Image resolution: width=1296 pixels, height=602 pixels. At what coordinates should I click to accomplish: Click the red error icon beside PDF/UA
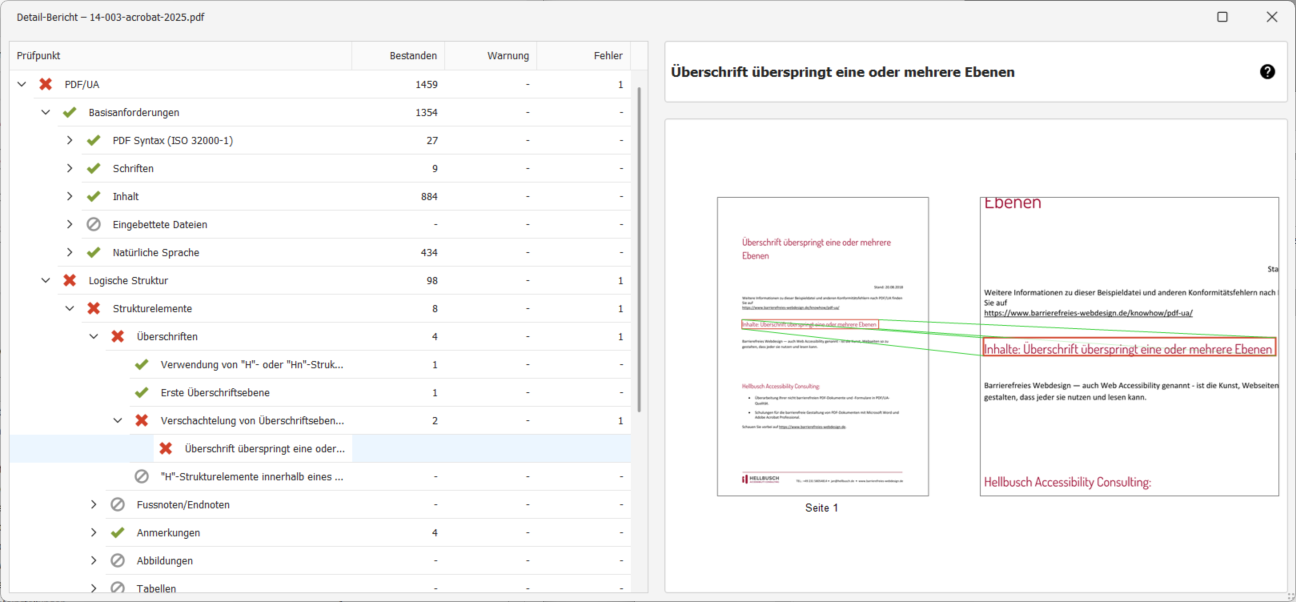(44, 84)
